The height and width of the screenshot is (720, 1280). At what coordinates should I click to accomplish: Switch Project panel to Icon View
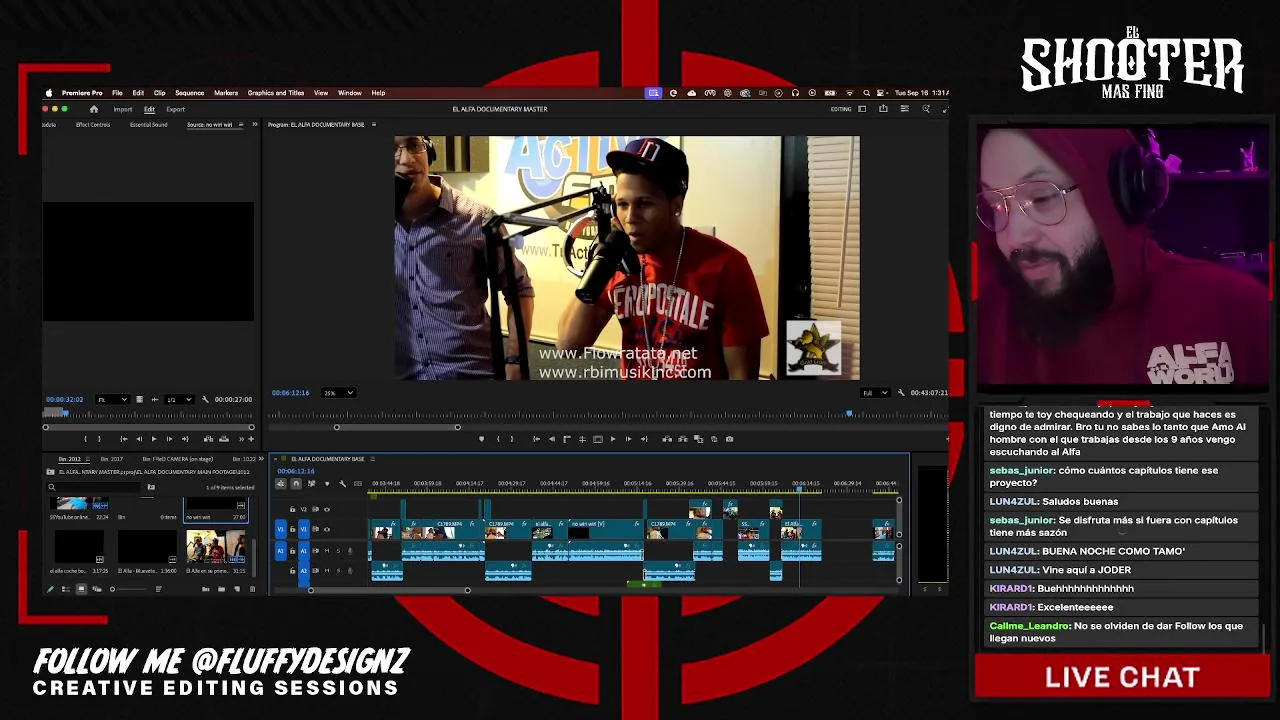pyautogui.click(x=81, y=589)
